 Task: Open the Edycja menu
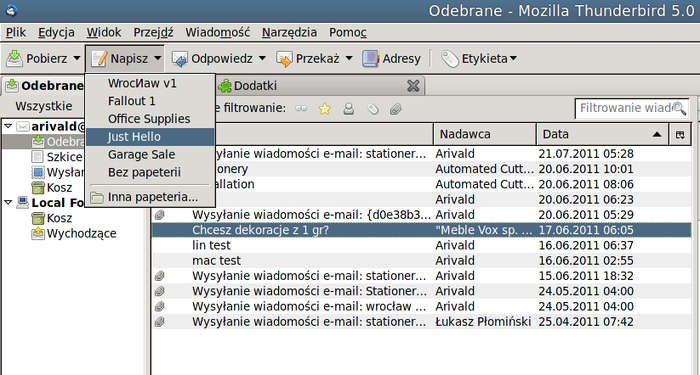pos(56,32)
